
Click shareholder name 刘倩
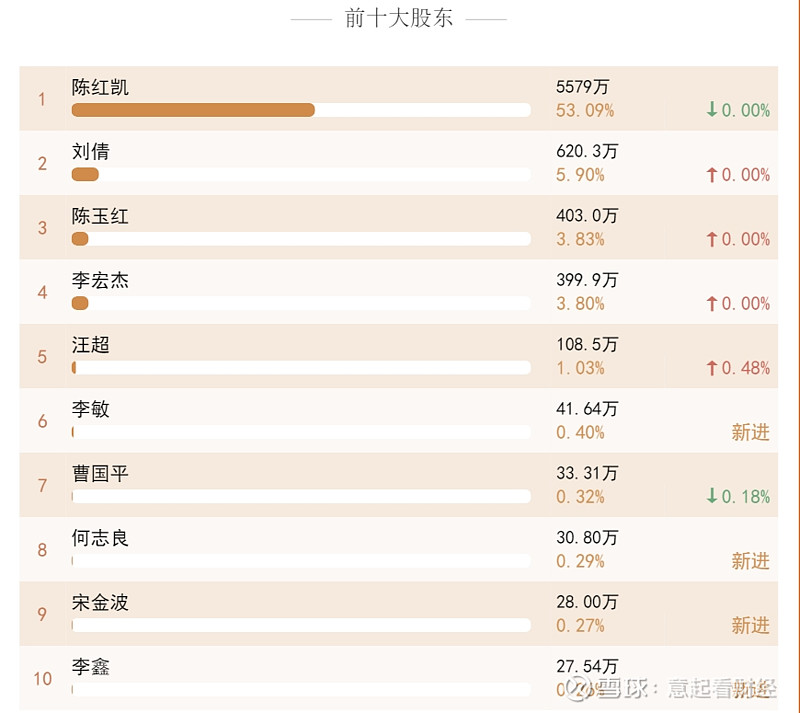[85, 151]
